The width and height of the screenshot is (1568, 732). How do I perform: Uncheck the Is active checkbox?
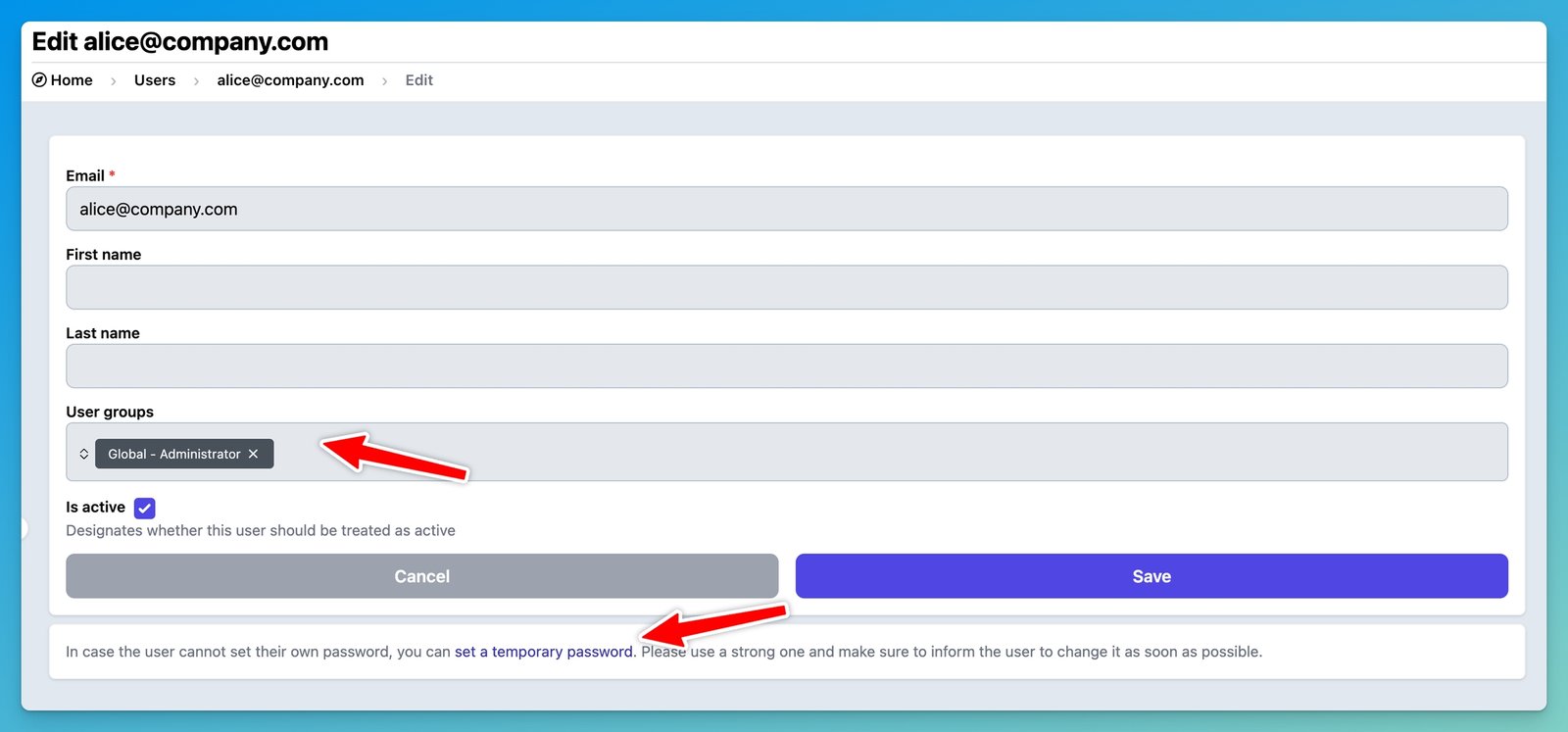point(144,508)
